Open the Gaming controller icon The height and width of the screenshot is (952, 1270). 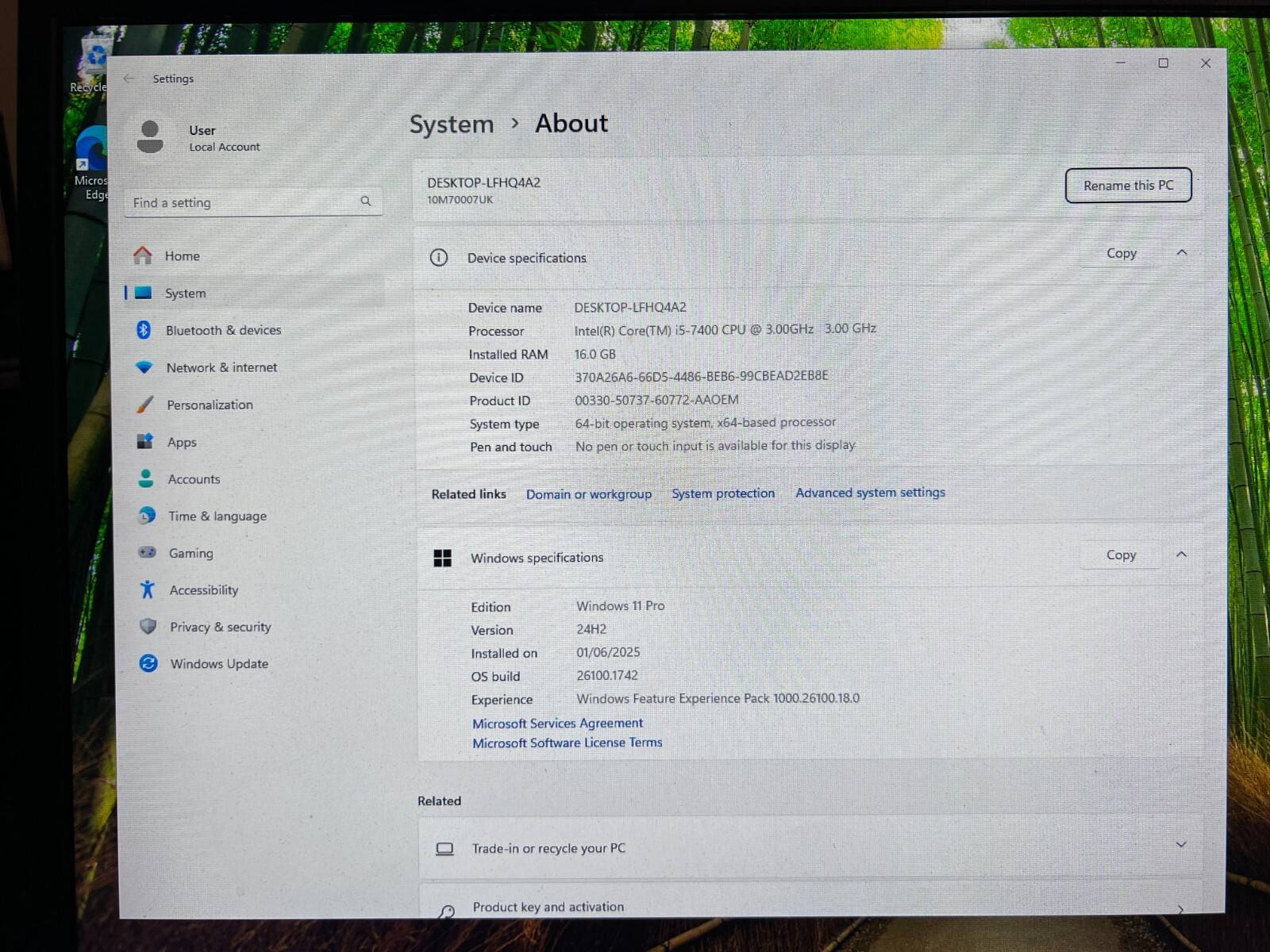(x=147, y=552)
